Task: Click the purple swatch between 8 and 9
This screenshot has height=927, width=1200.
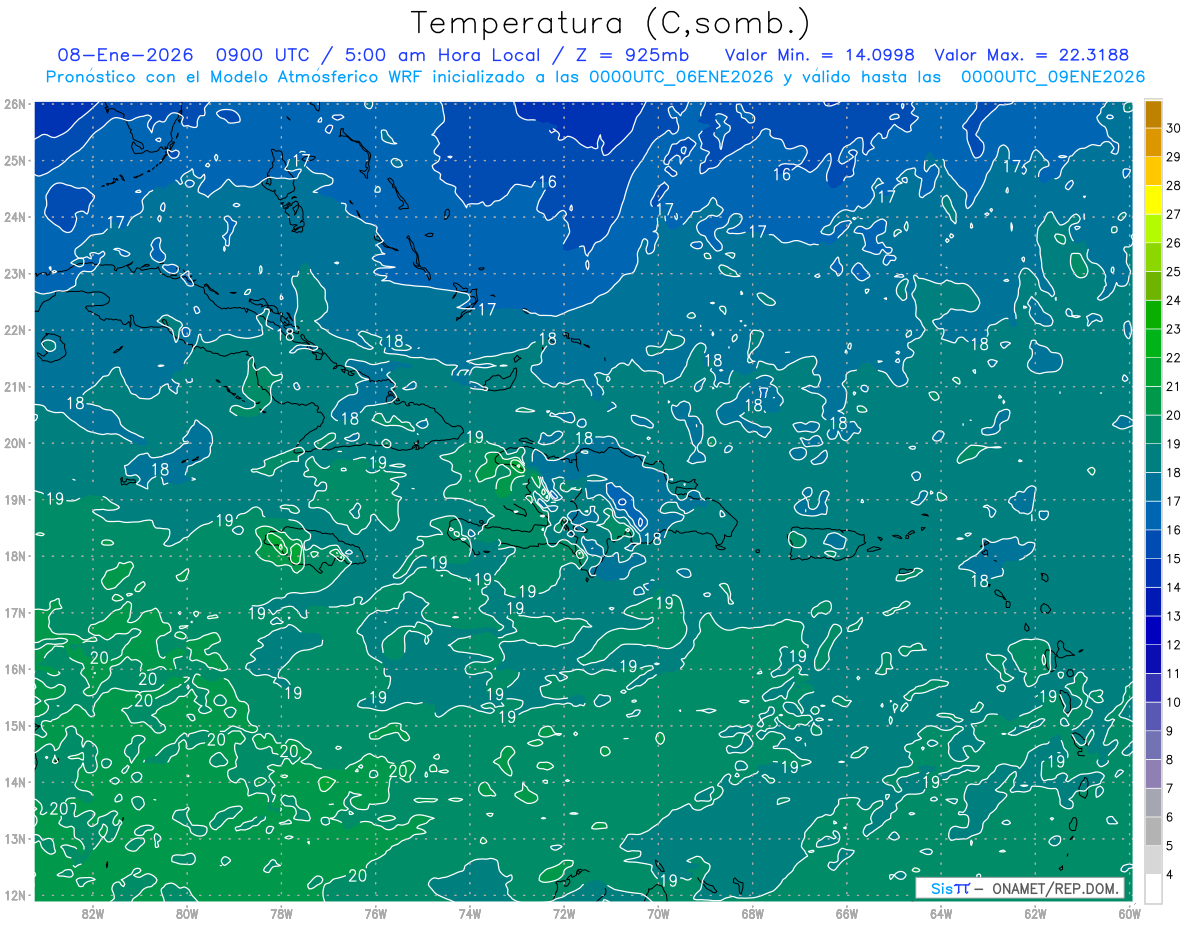Action: (x=1153, y=745)
